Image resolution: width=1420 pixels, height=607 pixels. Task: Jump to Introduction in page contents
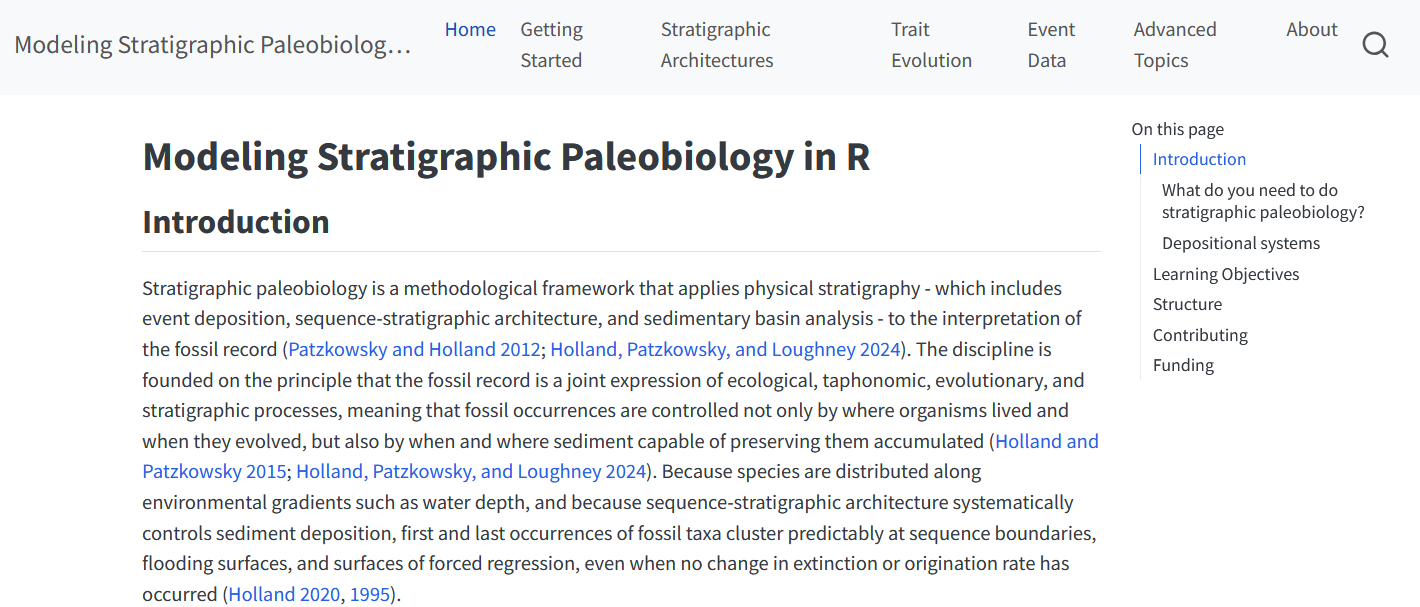coord(1199,159)
